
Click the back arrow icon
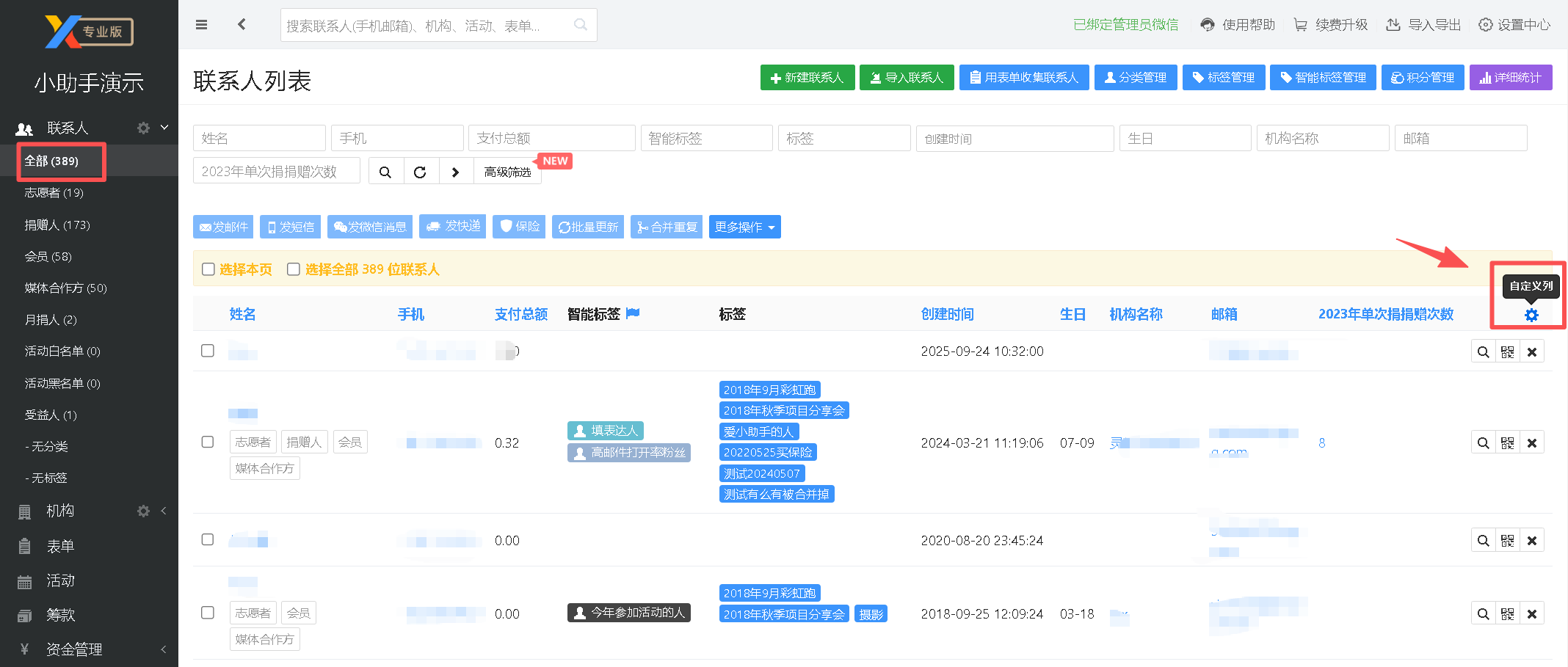242,25
